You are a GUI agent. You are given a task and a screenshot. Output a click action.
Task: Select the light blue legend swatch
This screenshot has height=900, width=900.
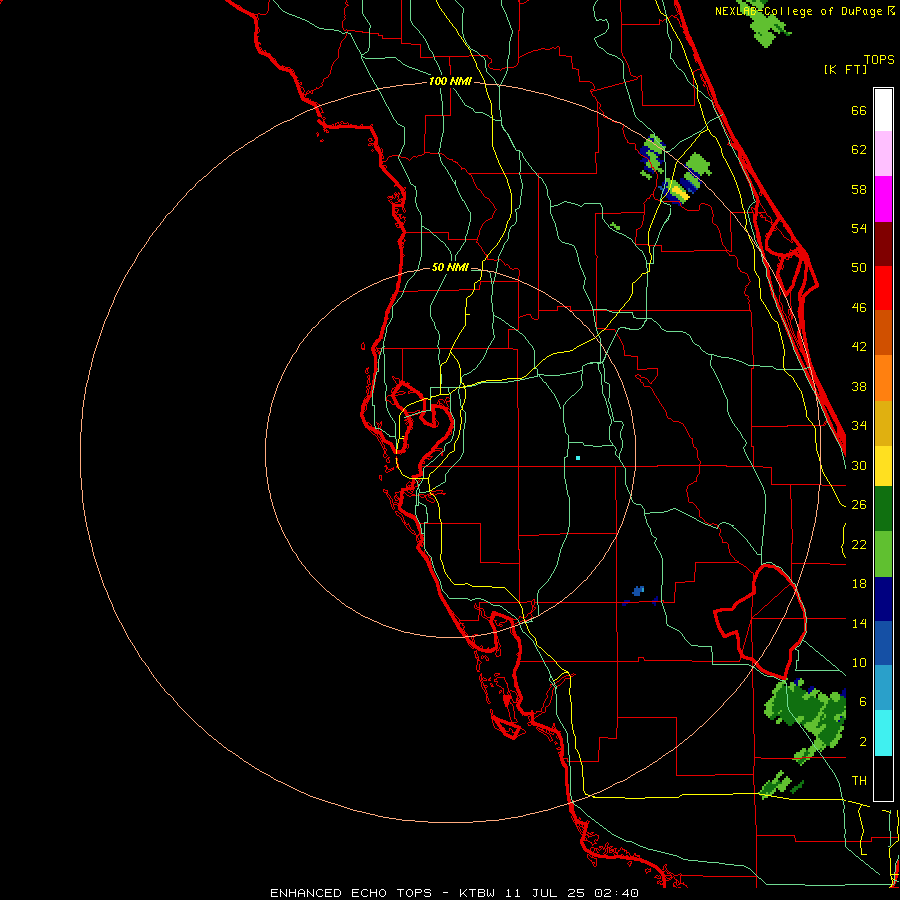pos(883,688)
